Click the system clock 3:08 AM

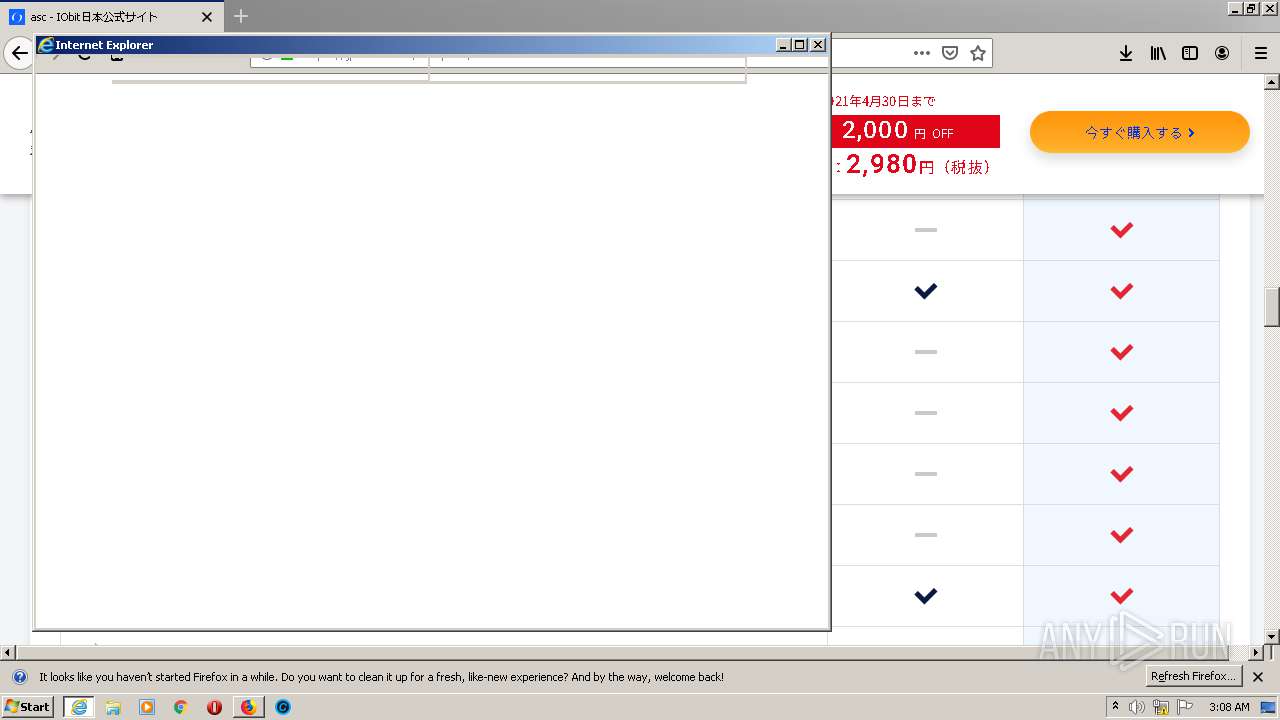[1229, 707]
